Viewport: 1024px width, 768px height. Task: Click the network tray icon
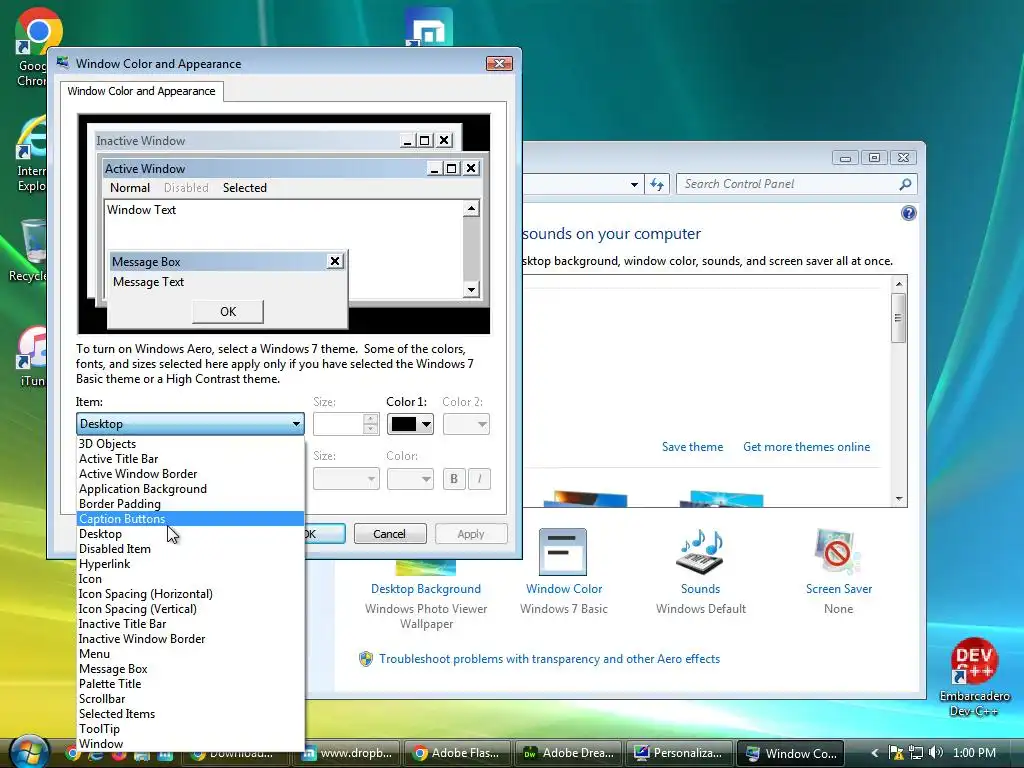pyautogui.click(x=916, y=753)
